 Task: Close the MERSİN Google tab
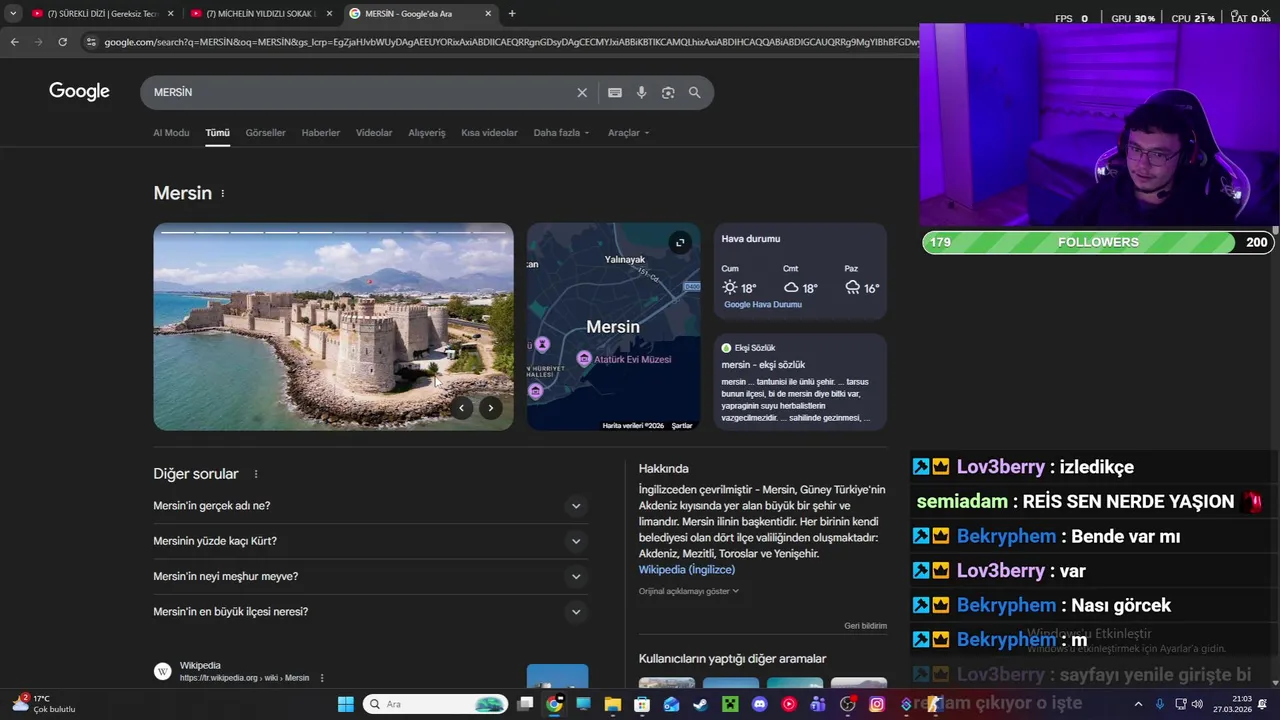pos(488,14)
